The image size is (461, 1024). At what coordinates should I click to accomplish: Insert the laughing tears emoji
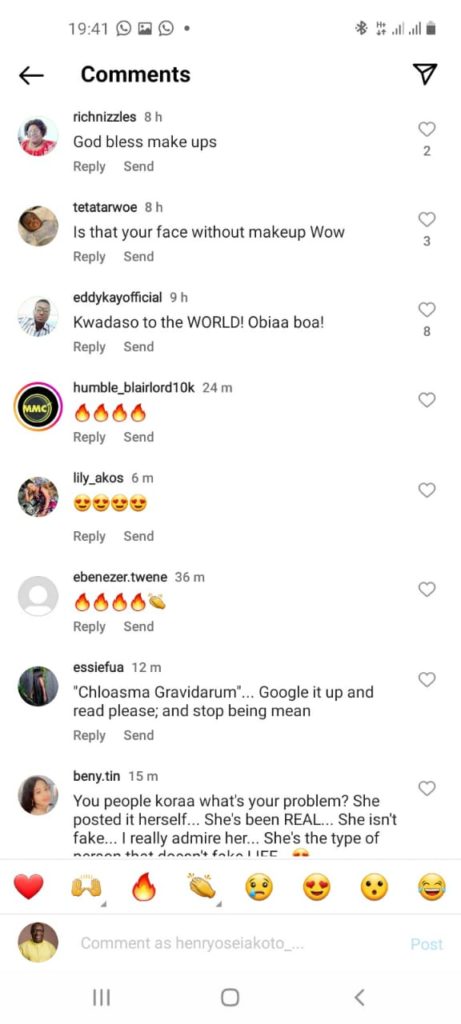tap(432, 888)
